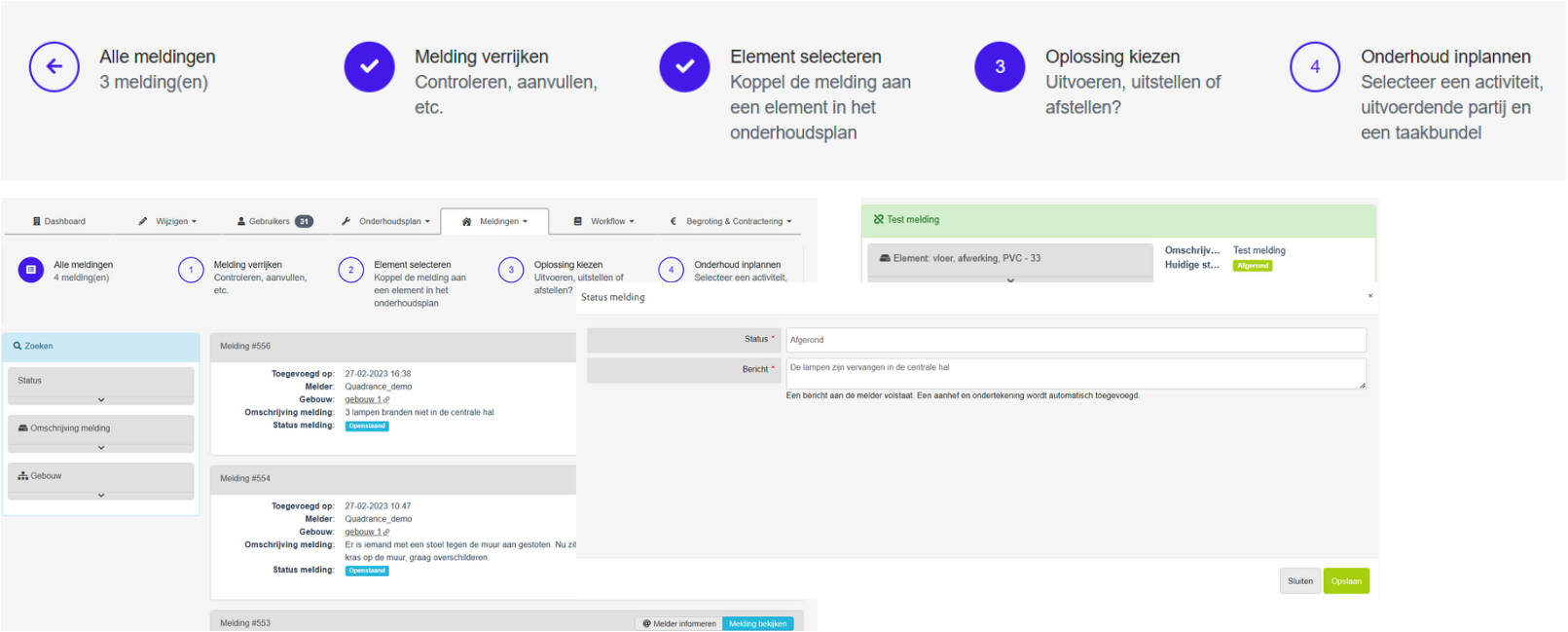Screen dimensions: 1568x632
Task: Click the back arrow beside Alle meldingen
Action: pyautogui.click(x=55, y=67)
